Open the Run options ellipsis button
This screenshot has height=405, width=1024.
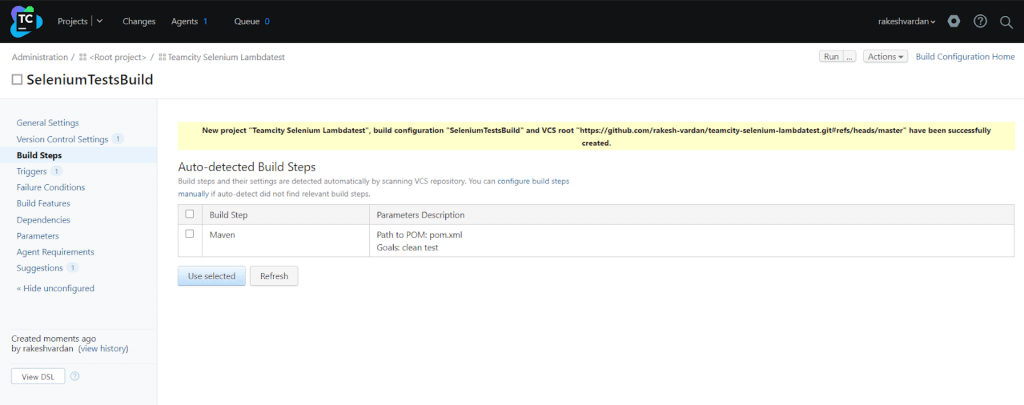pyautogui.click(x=850, y=57)
